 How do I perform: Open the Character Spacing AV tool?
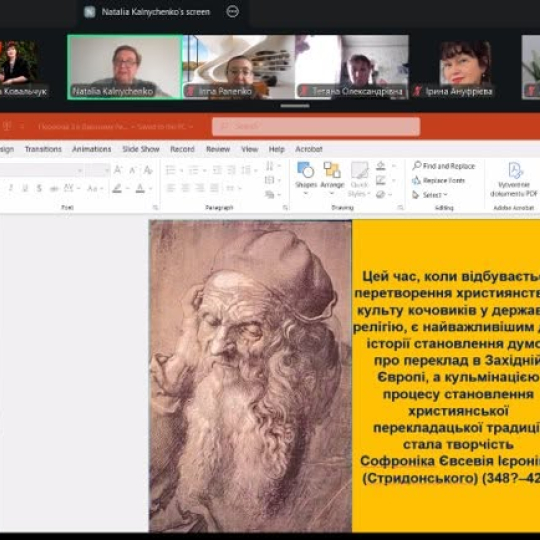click(69, 188)
